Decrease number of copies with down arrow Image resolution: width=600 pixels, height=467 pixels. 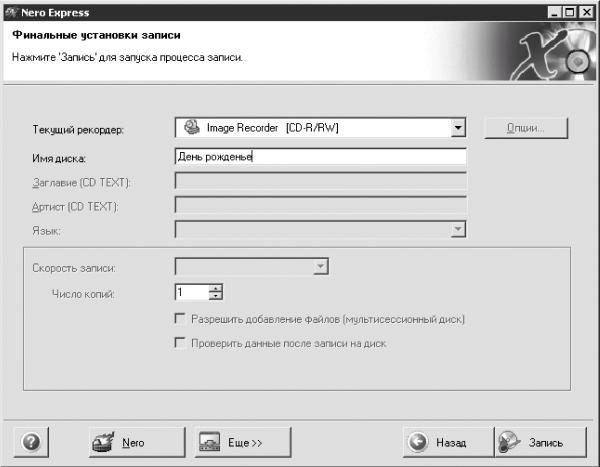(x=215, y=296)
